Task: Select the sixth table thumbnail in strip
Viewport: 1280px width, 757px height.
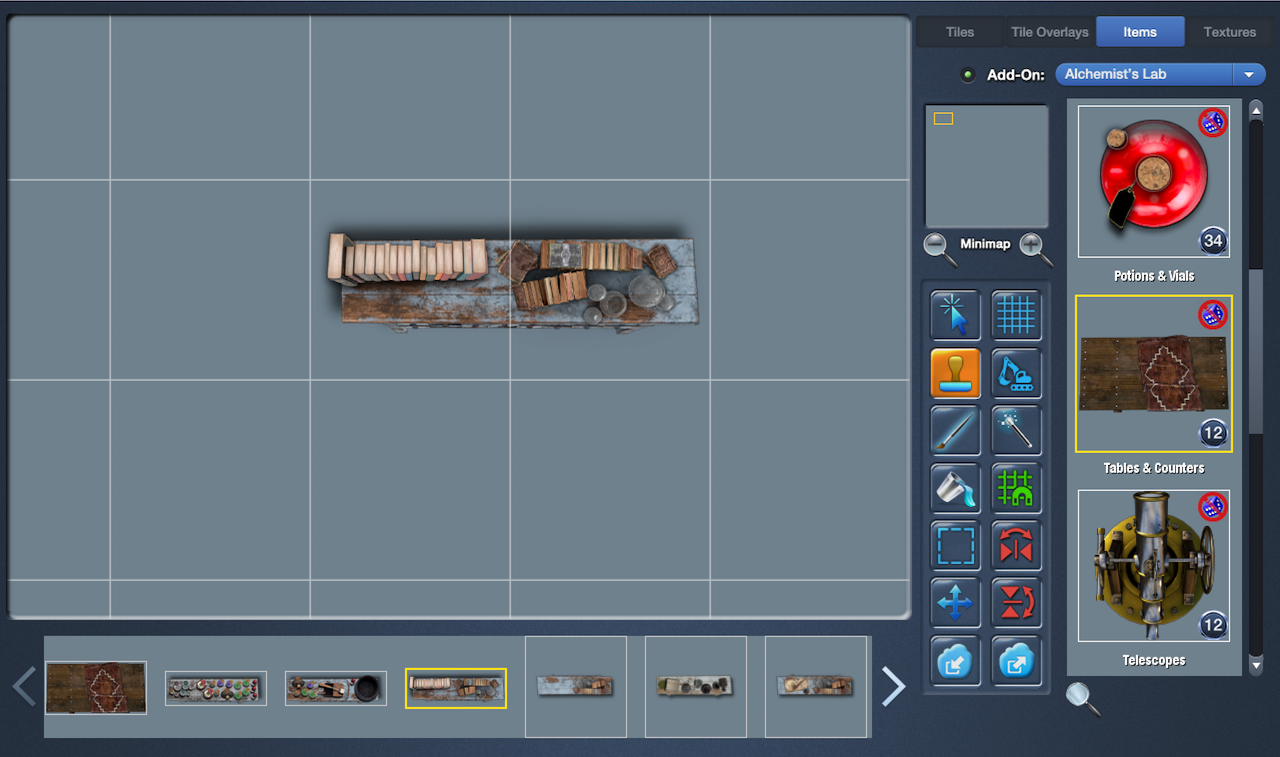Action: (x=696, y=687)
